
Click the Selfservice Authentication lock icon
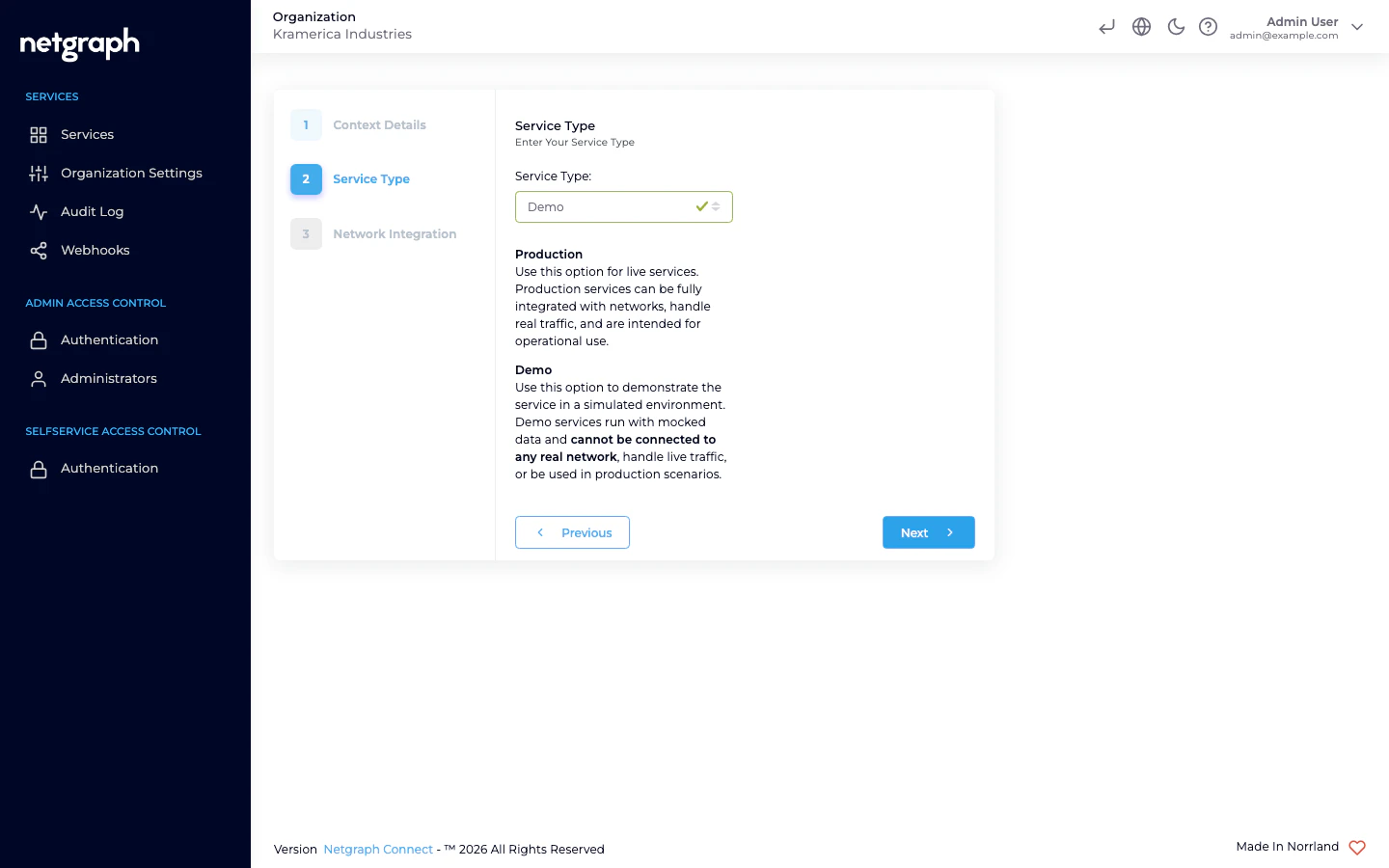pos(39,468)
